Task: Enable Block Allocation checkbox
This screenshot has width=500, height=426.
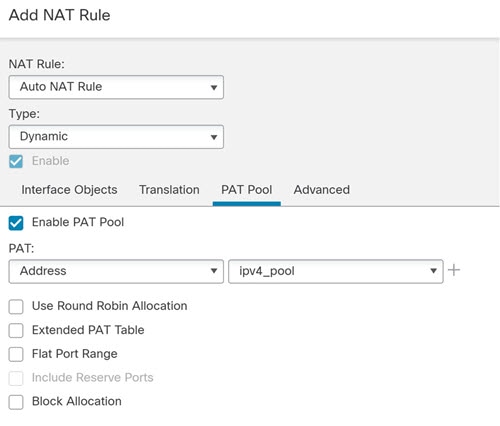Action: (x=16, y=402)
